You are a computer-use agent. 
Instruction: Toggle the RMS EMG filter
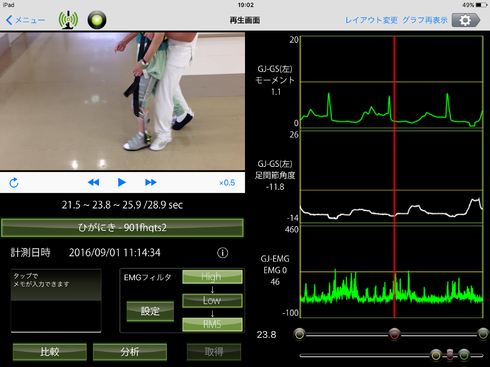212,324
